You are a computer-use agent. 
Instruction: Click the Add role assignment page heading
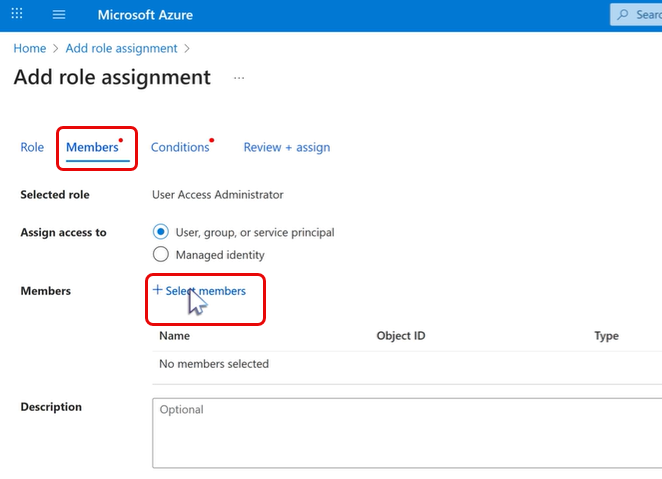112,77
